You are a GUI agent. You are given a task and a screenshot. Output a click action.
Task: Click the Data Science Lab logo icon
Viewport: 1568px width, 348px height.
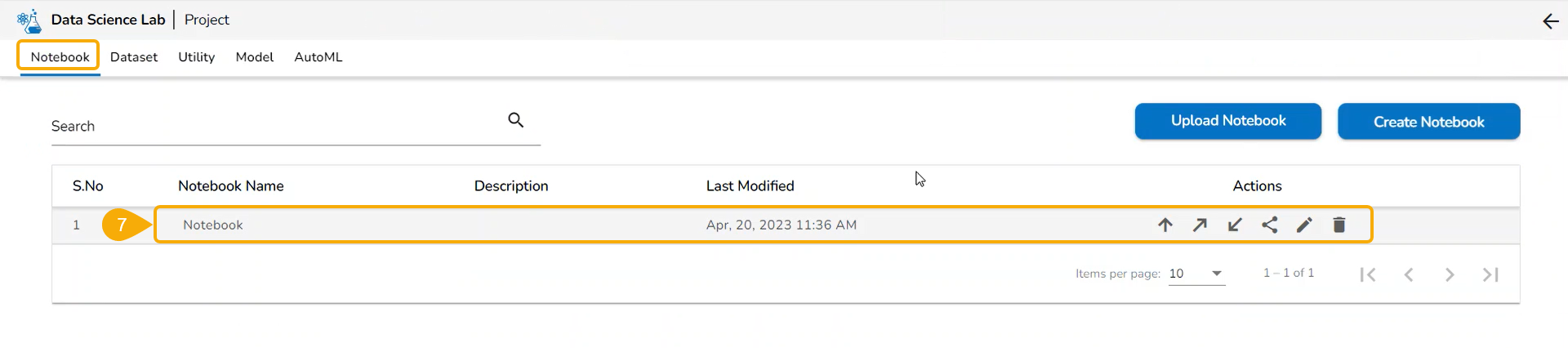pos(29,20)
